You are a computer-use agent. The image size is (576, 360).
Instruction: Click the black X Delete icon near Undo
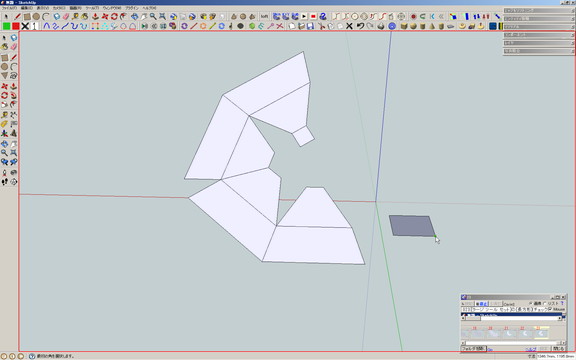[x=349, y=26]
